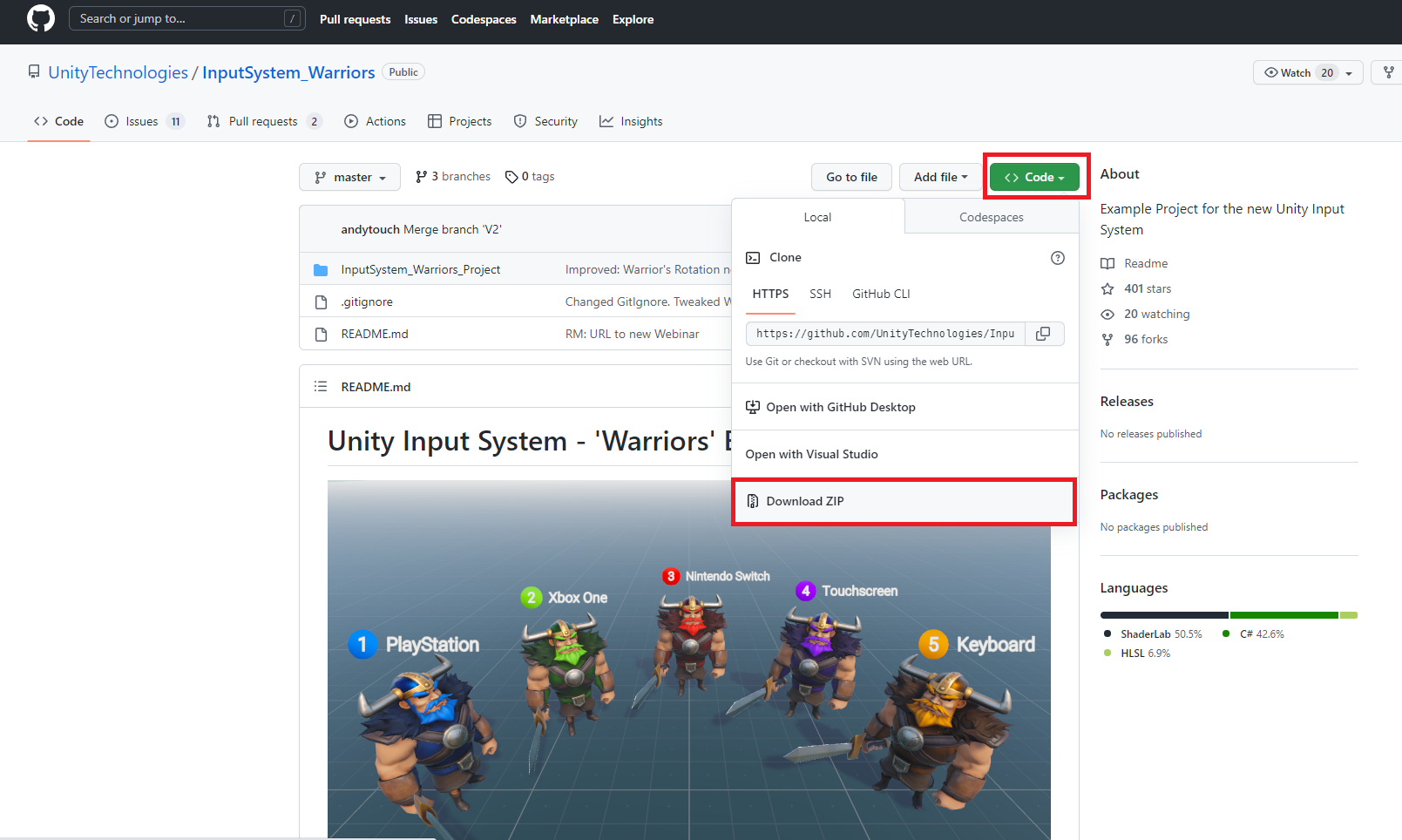Open the Readme link in About
Viewport: 1402px width, 840px height.
pyautogui.click(x=1134, y=263)
